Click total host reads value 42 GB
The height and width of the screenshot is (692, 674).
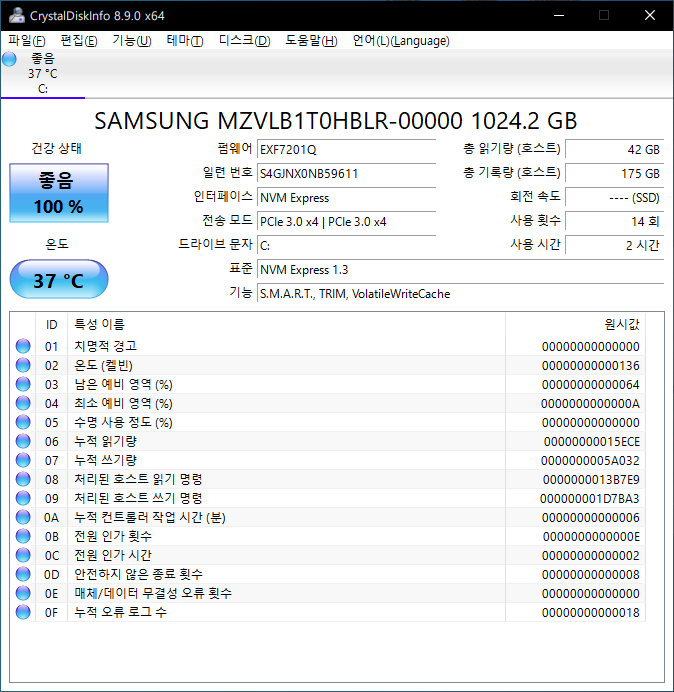(614, 150)
